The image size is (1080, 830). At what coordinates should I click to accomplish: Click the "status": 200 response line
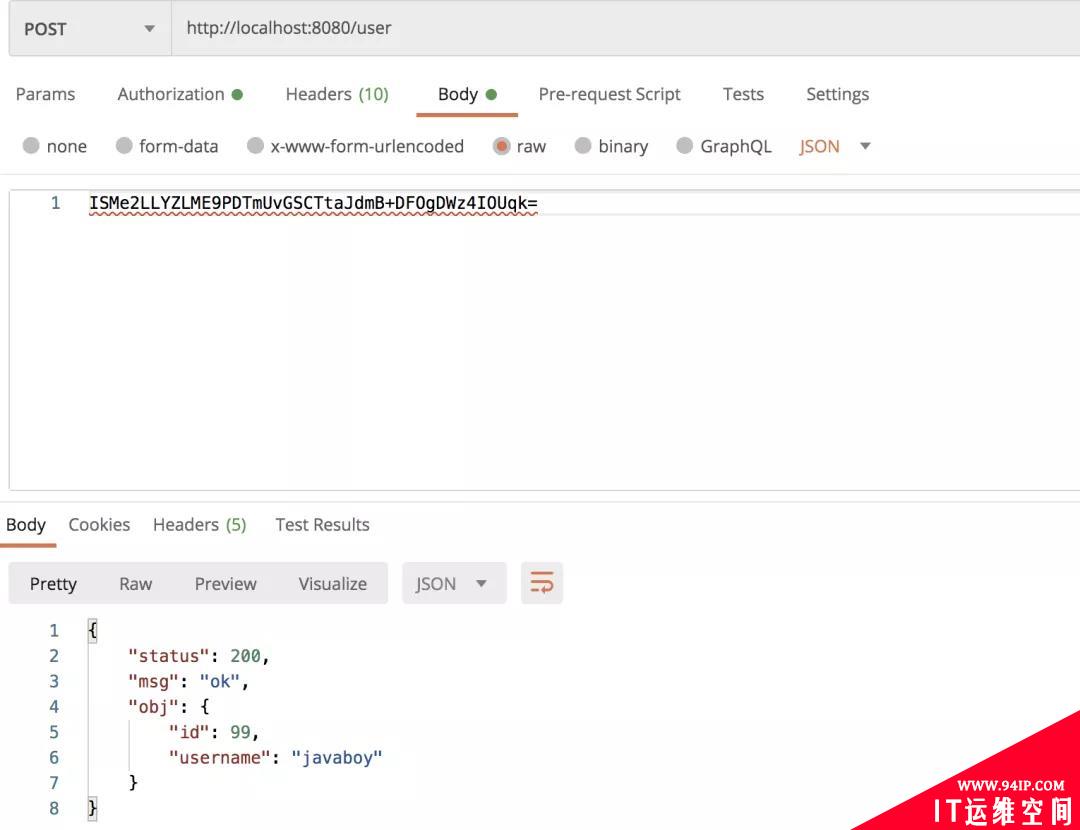click(198, 656)
